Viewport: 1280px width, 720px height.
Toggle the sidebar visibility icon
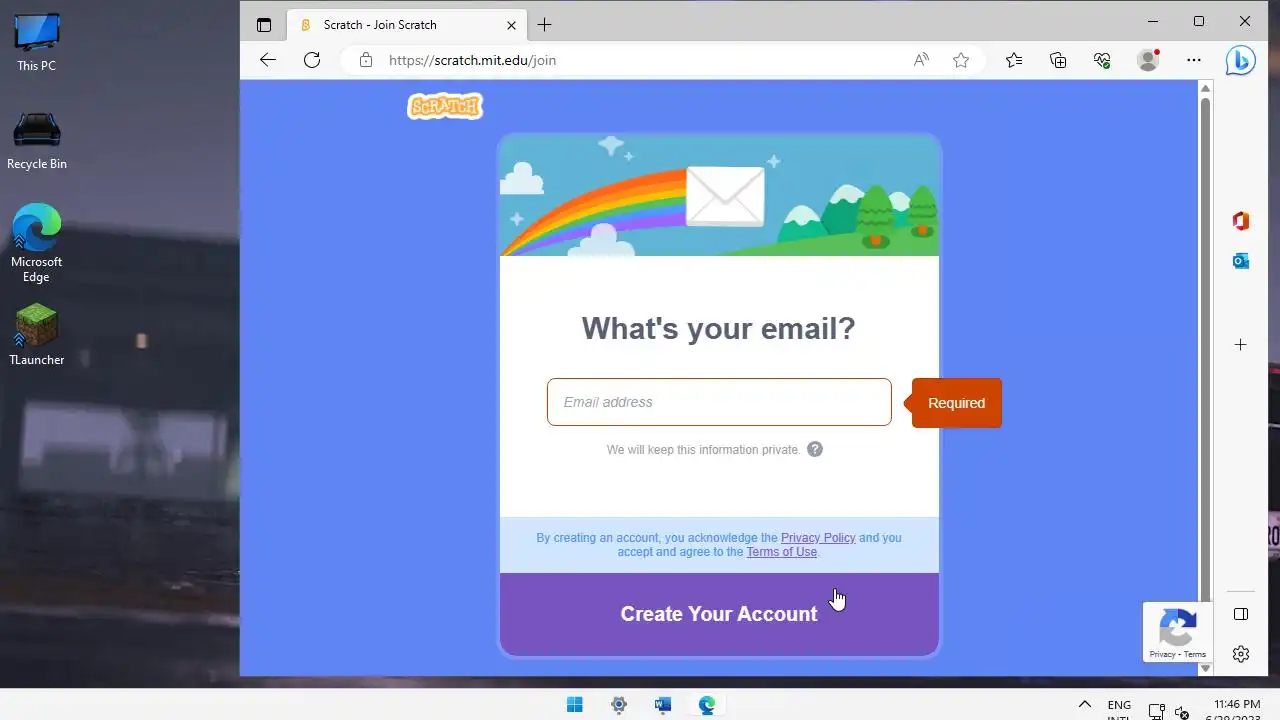click(x=1241, y=614)
